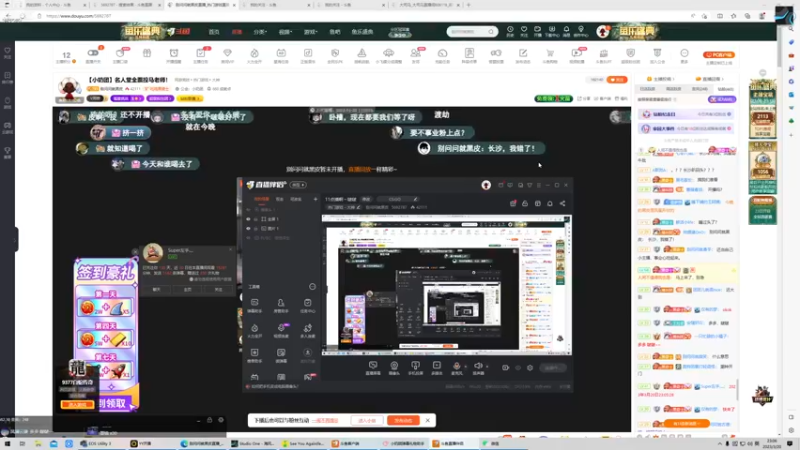Viewport: 800px width, 450px height.
Task: Open the bell notifications in companion app
Action: 550,204
